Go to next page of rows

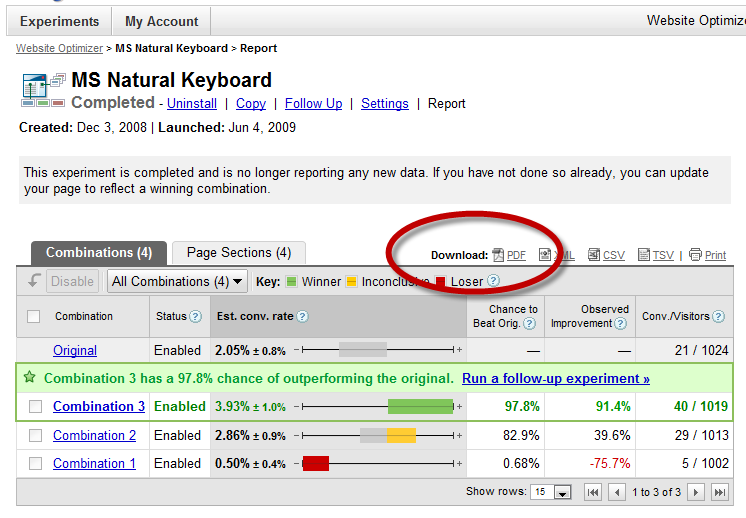(x=696, y=492)
